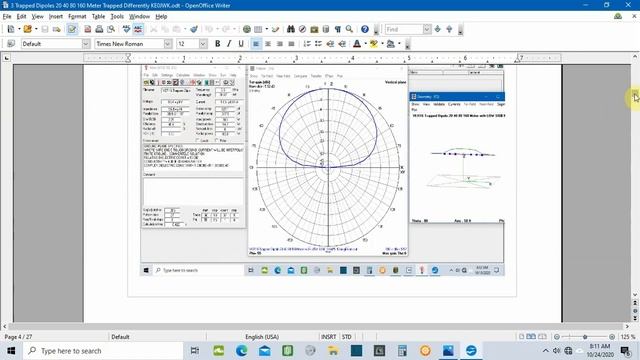Click the Windows Start button
Screen dimensions: 640x360
click(11, 351)
